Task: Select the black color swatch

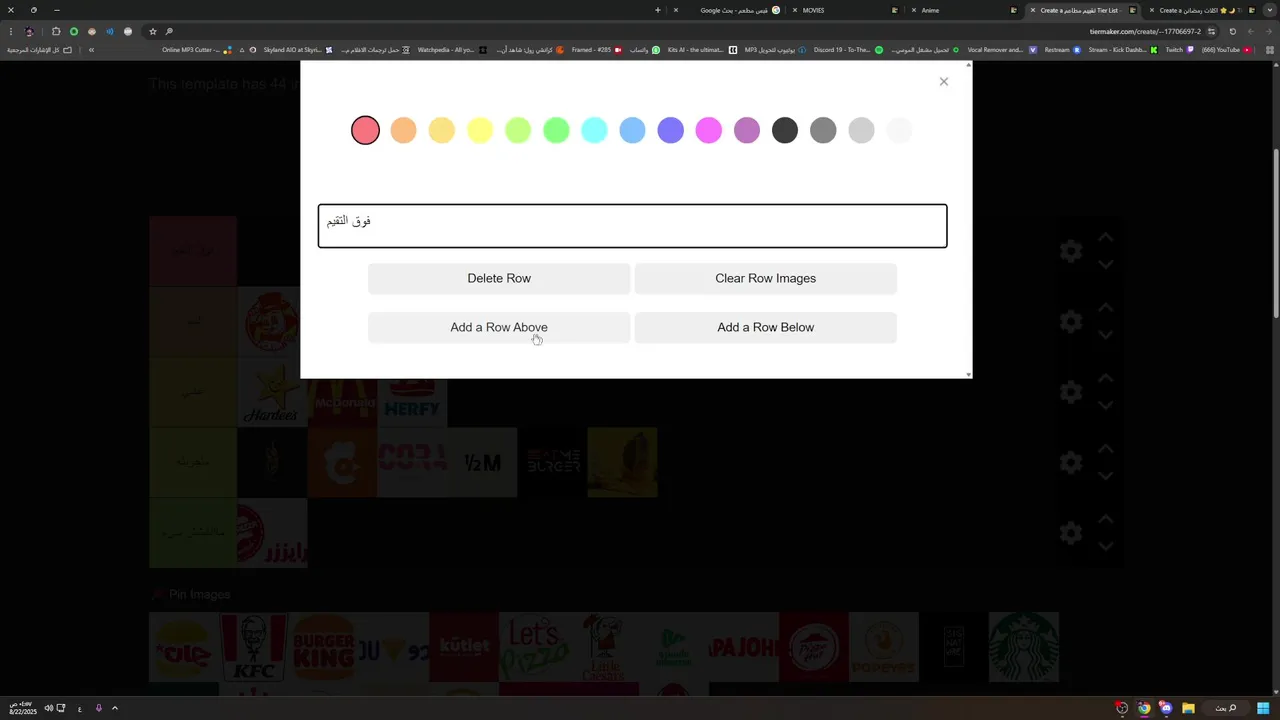Action: point(785,130)
